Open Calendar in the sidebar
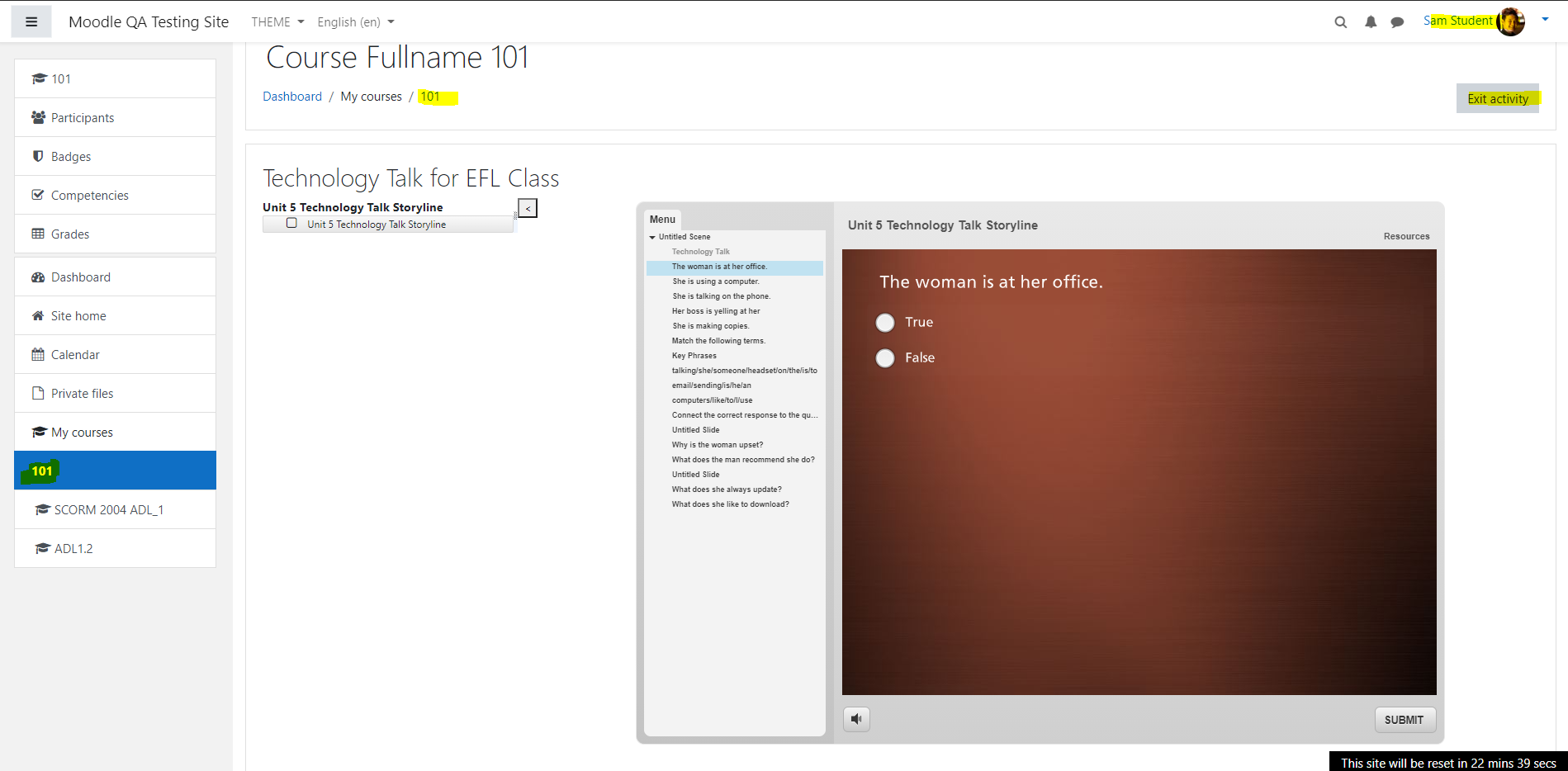 click(116, 354)
